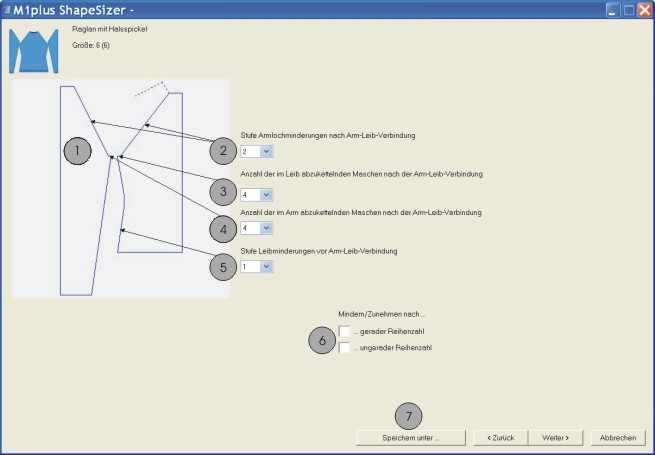Toggle the 'ungerader Reihenzahl' checkbox

click(x=345, y=348)
